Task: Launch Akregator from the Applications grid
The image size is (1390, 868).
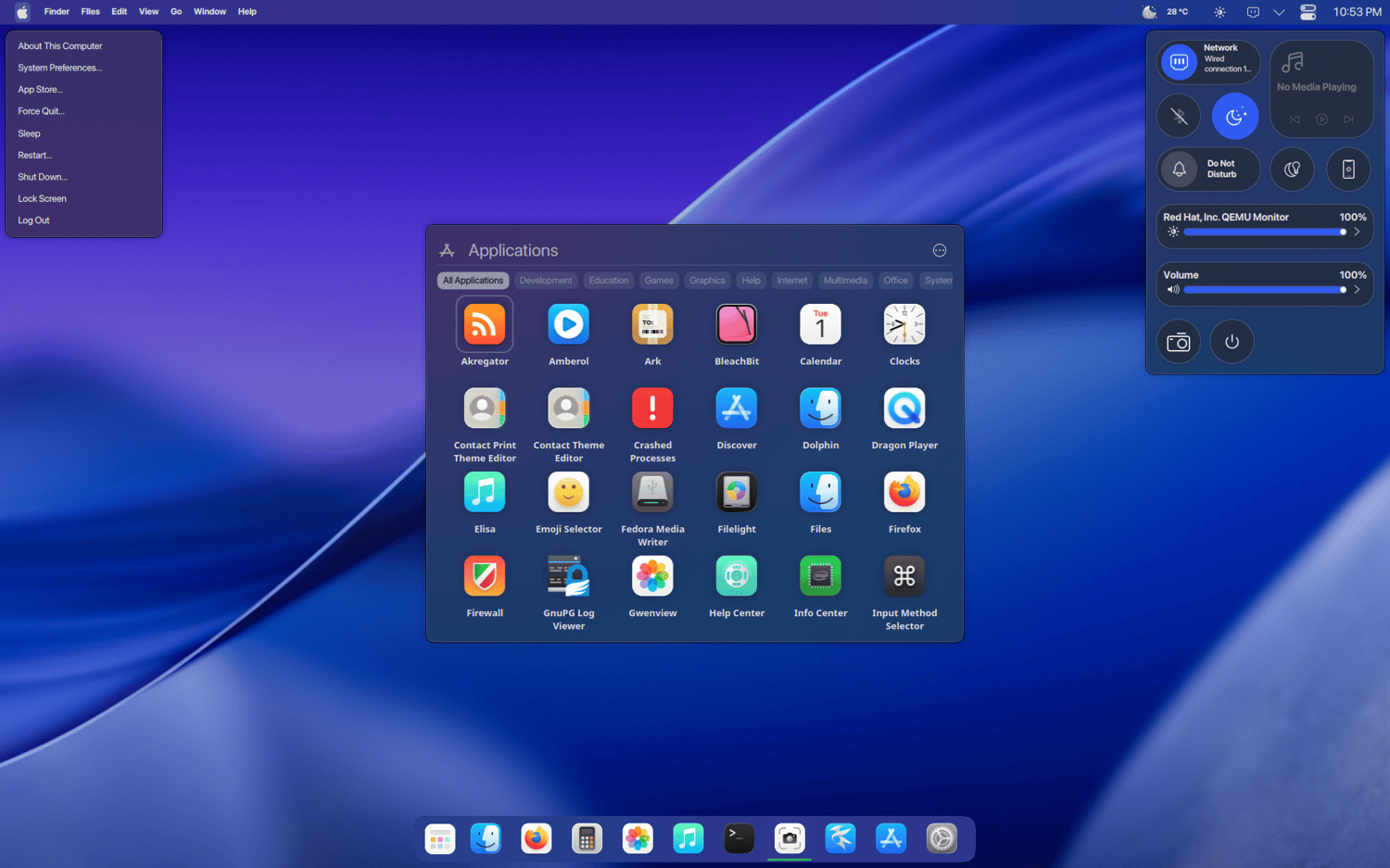Action: pyautogui.click(x=485, y=324)
